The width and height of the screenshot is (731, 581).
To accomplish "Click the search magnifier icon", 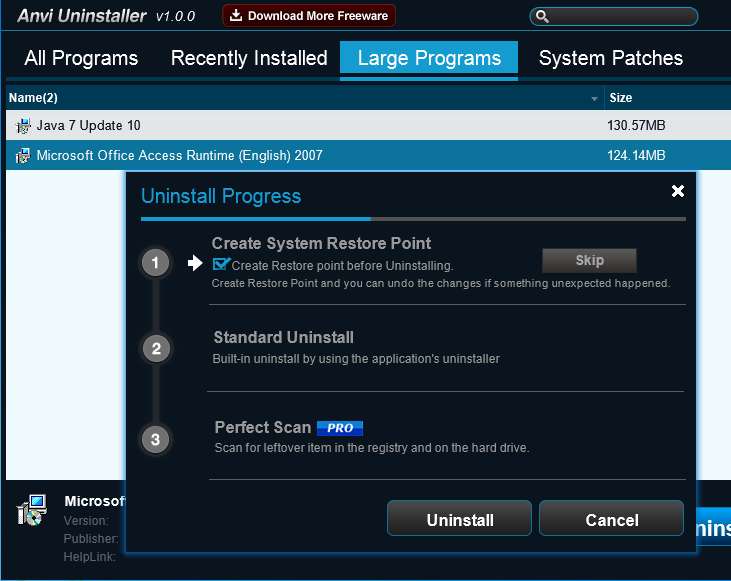I will [542, 16].
